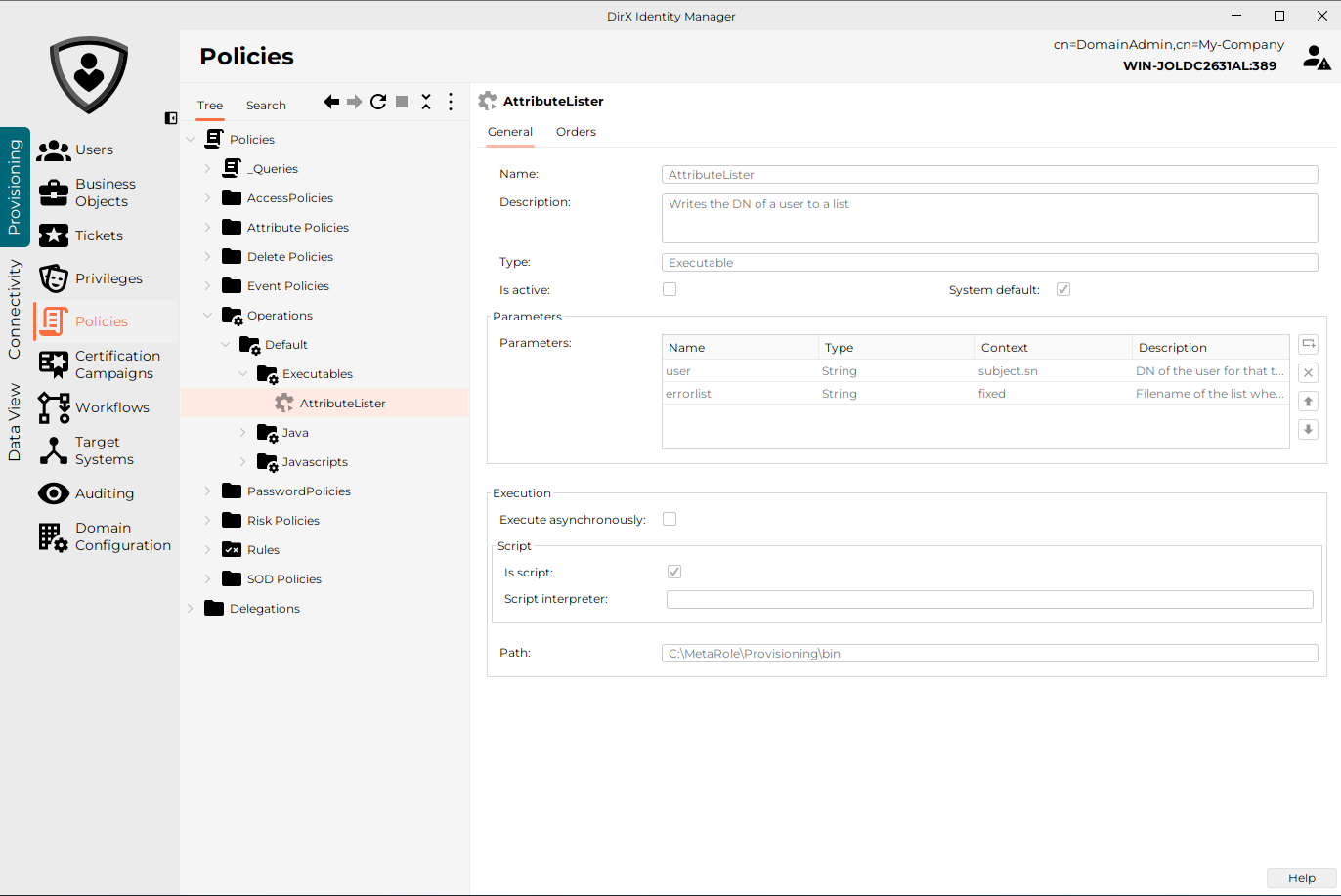This screenshot has width=1341, height=896.
Task: Click the stop square toolbar icon
Action: pyautogui.click(x=402, y=102)
